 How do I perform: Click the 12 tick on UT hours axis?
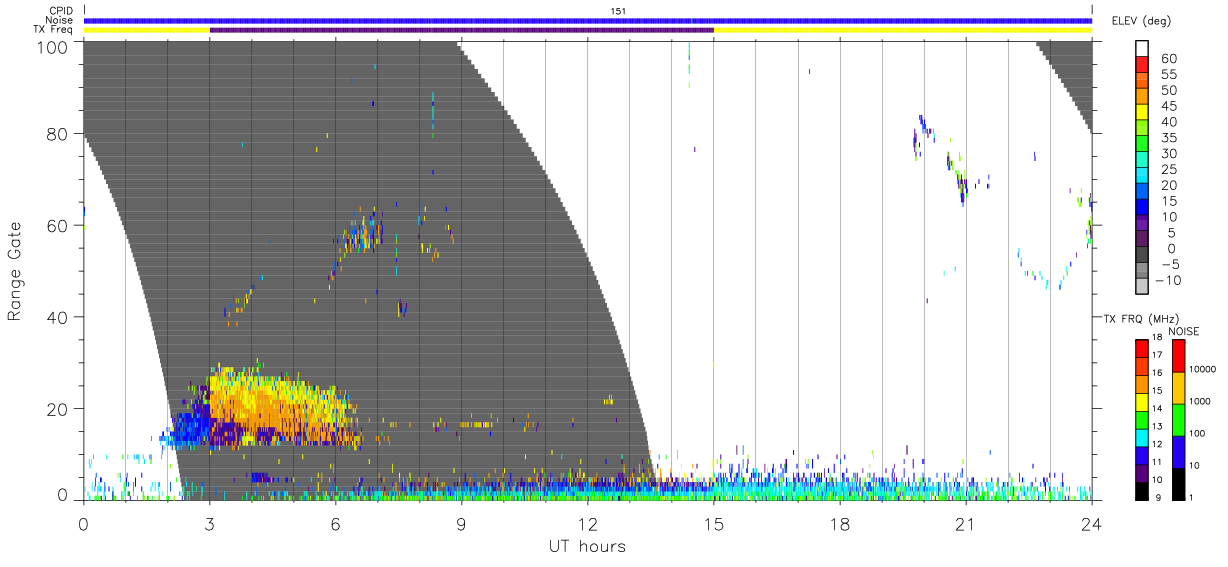click(588, 524)
